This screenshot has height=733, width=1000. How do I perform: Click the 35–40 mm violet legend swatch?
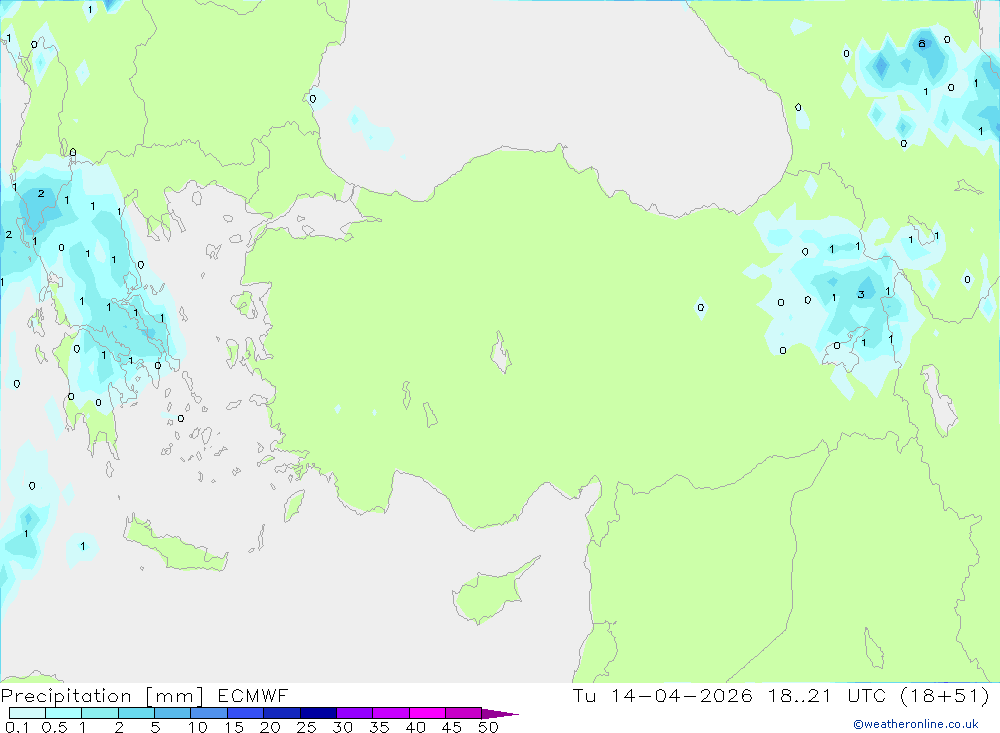(390, 713)
